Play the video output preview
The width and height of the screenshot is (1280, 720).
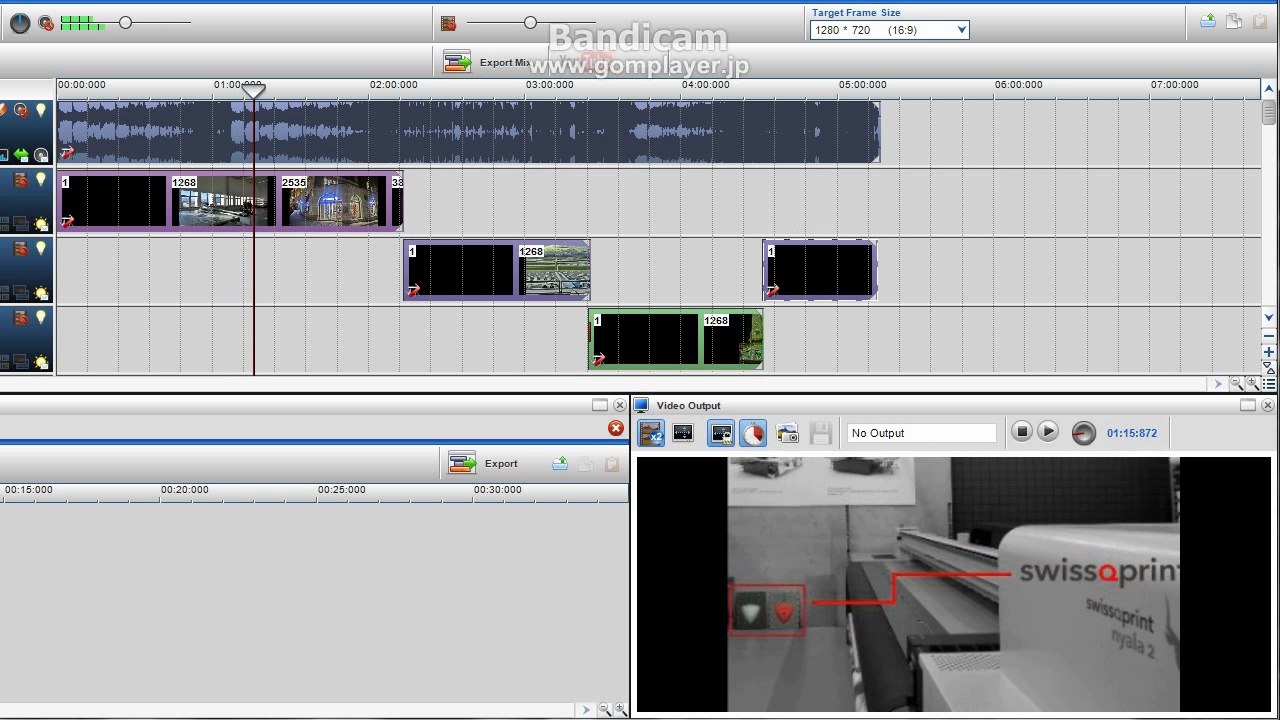click(1047, 432)
